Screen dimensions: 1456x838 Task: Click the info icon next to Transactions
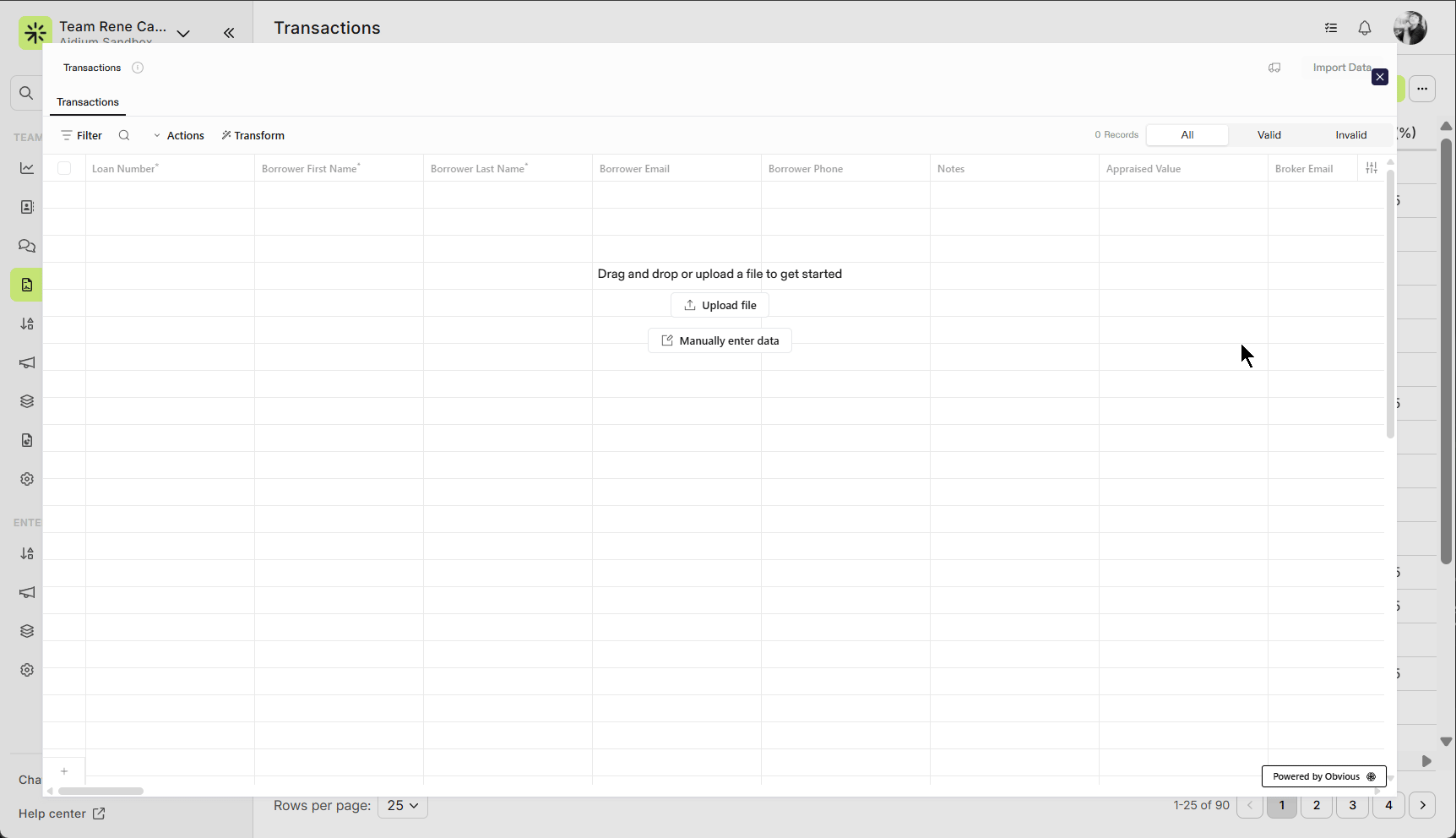pos(138,68)
